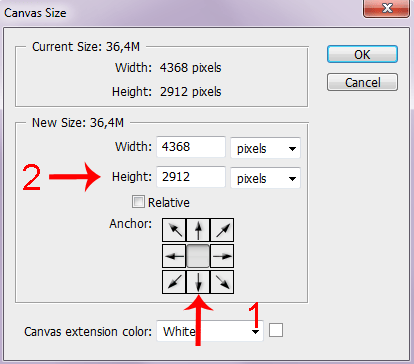Click the OK button
This screenshot has height=364, width=414.
362,54
